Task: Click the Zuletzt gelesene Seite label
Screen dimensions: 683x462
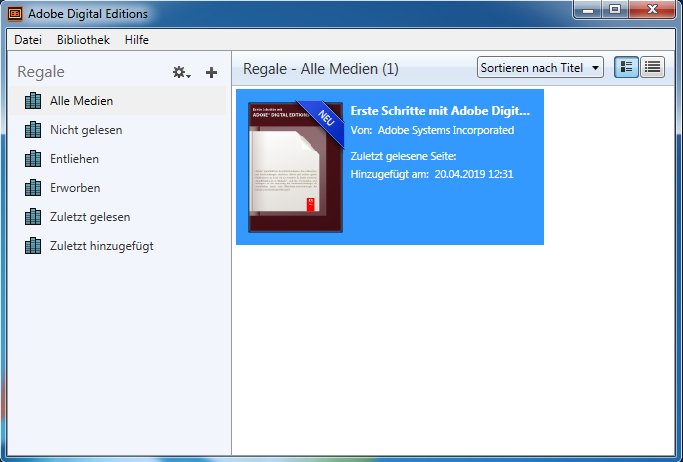Action: pos(403,156)
